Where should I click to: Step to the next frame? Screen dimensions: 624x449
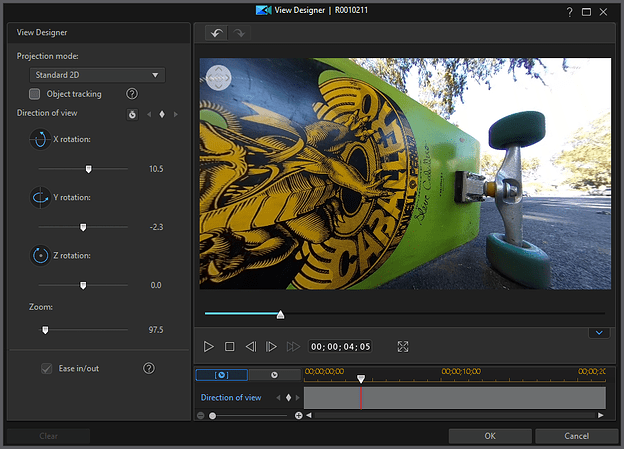(271, 347)
